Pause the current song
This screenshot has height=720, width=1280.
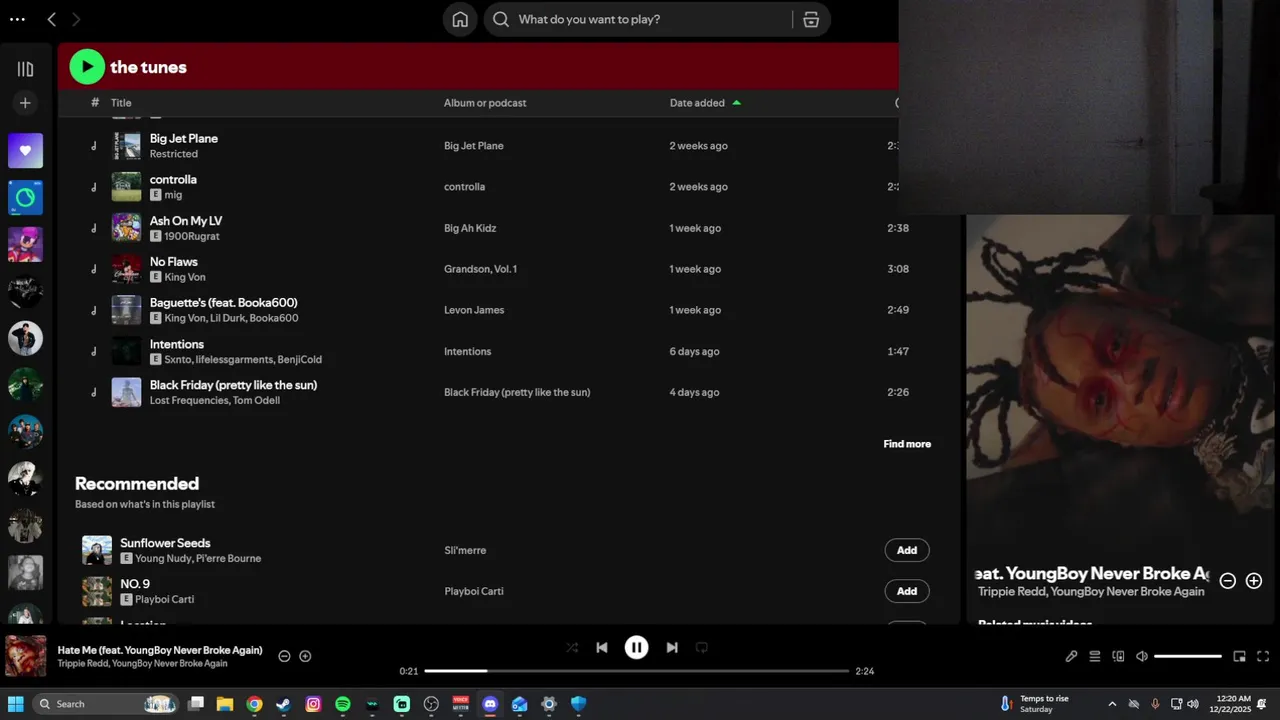click(x=637, y=647)
